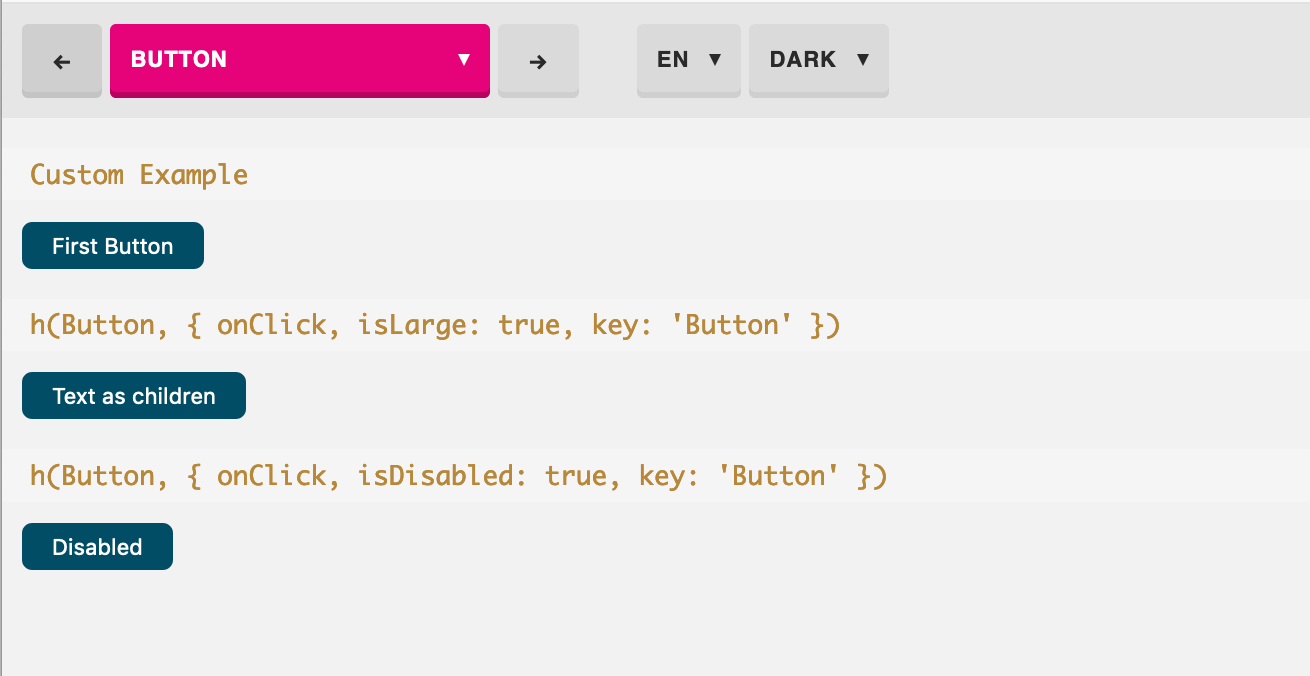The height and width of the screenshot is (676, 1310).
Task: Go forward with the right arrow button
Action: click(538, 61)
